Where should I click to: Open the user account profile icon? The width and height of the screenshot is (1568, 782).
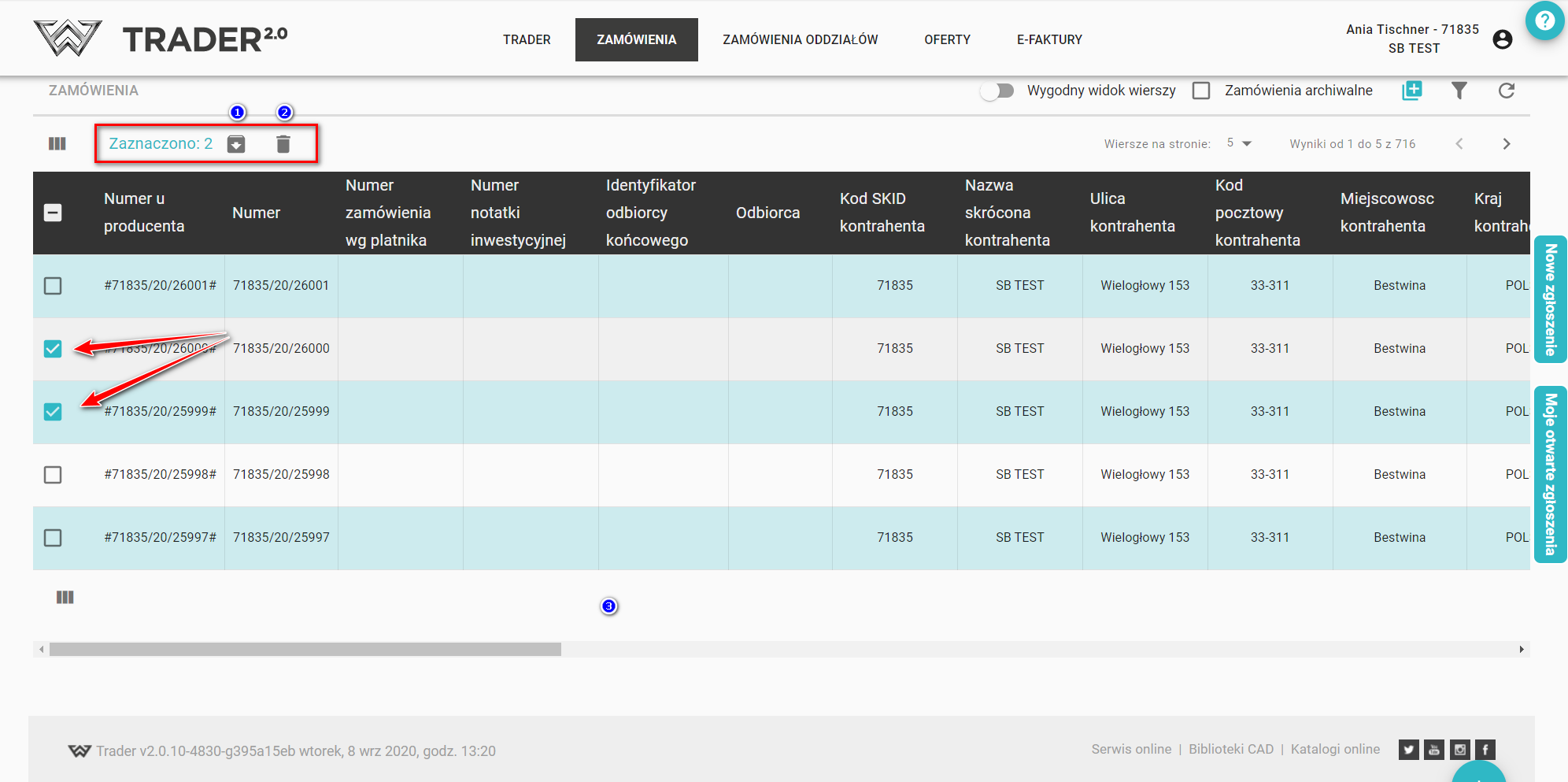click(1502, 39)
